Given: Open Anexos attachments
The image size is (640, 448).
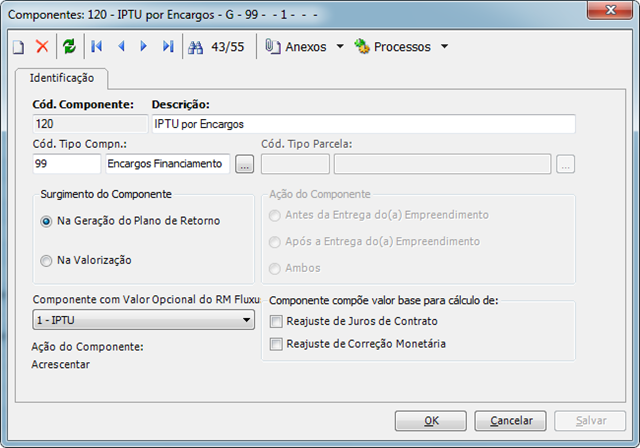Looking at the screenshot, I should coord(296,47).
